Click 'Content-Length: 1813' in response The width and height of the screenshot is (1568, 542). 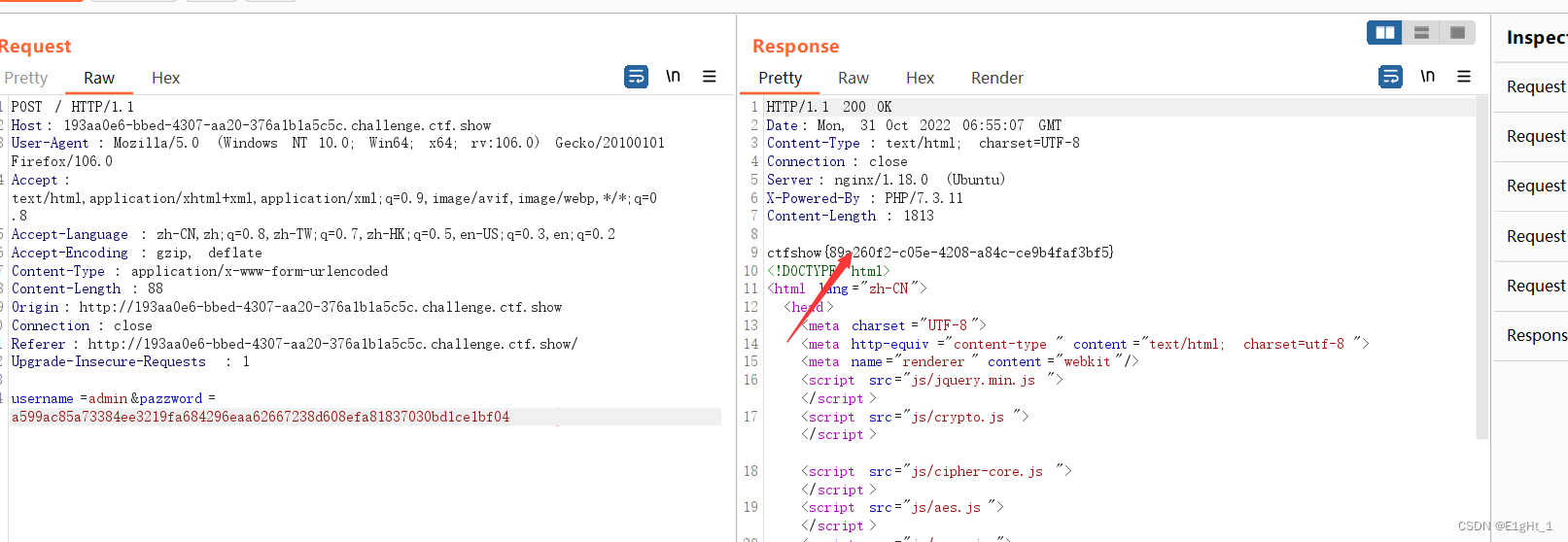tap(850, 216)
